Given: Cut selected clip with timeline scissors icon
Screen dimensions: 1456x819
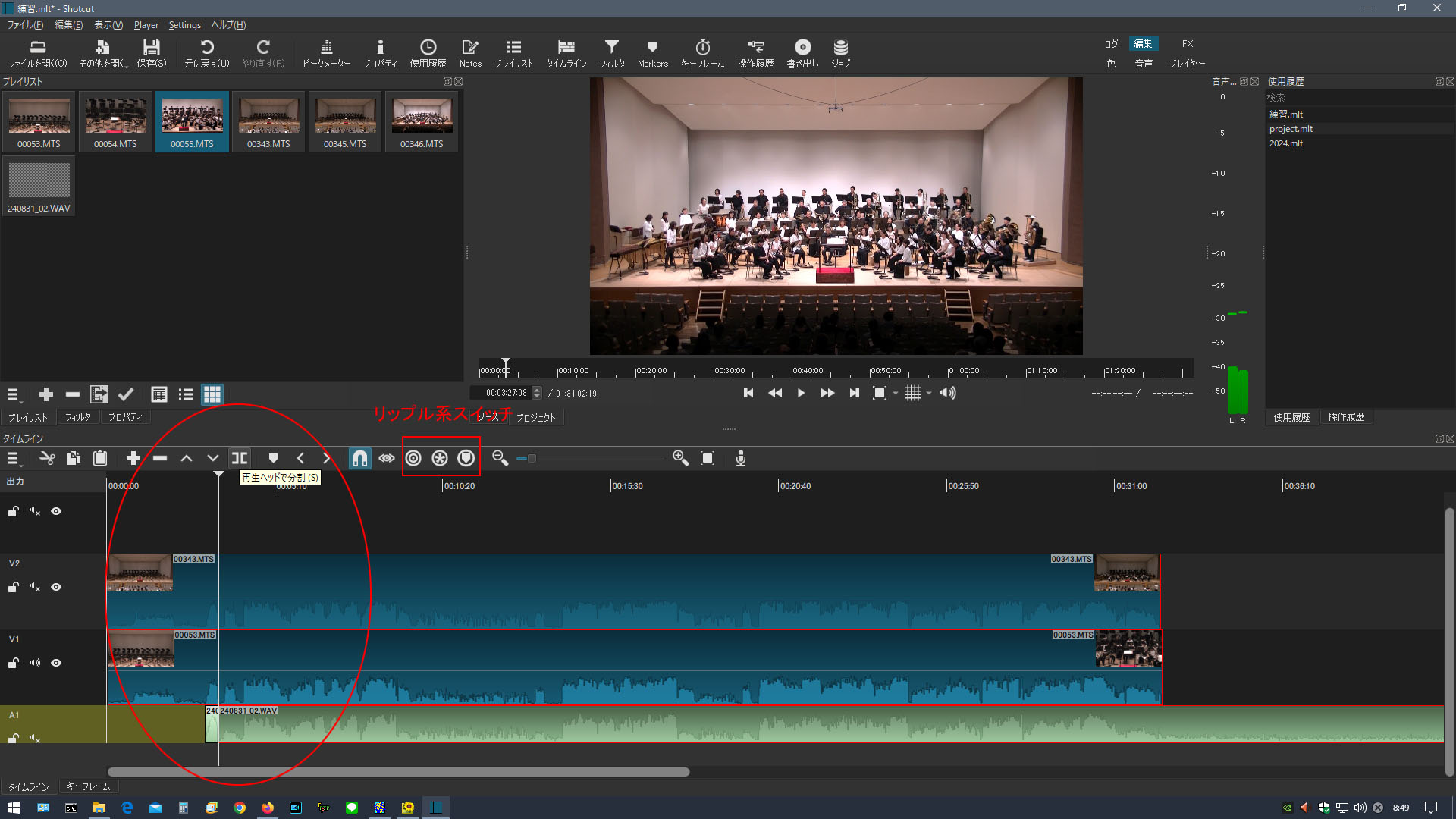Looking at the screenshot, I should point(47,458).
